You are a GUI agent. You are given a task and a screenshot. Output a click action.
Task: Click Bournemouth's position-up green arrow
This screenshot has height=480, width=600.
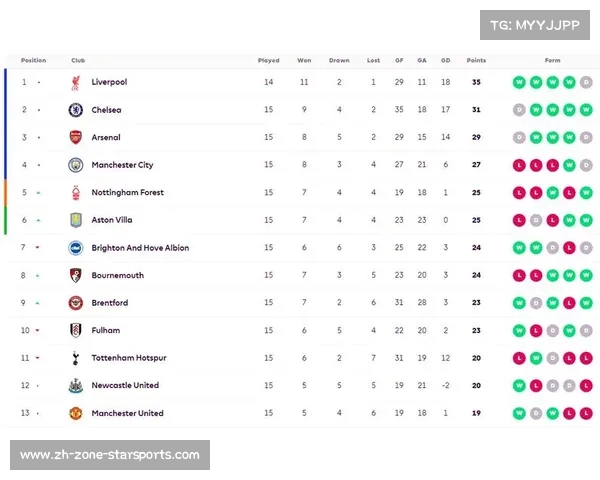click(38, 276)
